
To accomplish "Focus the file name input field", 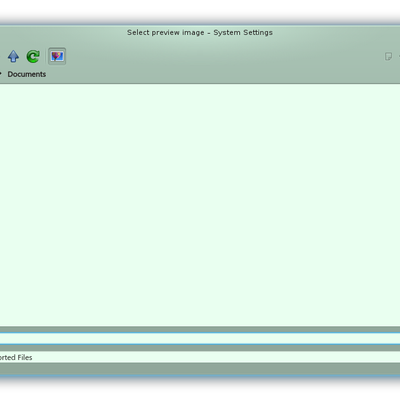I will point(200,338).
